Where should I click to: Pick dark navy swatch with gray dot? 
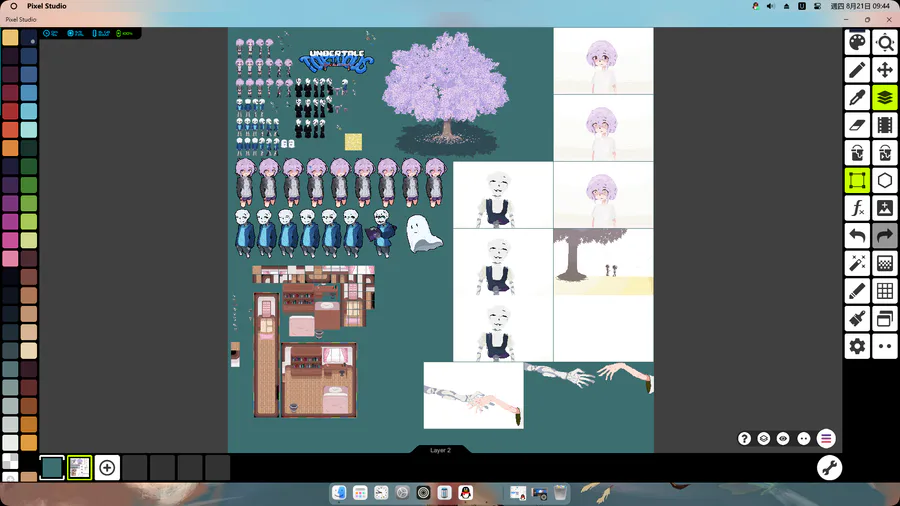point(29,38)
